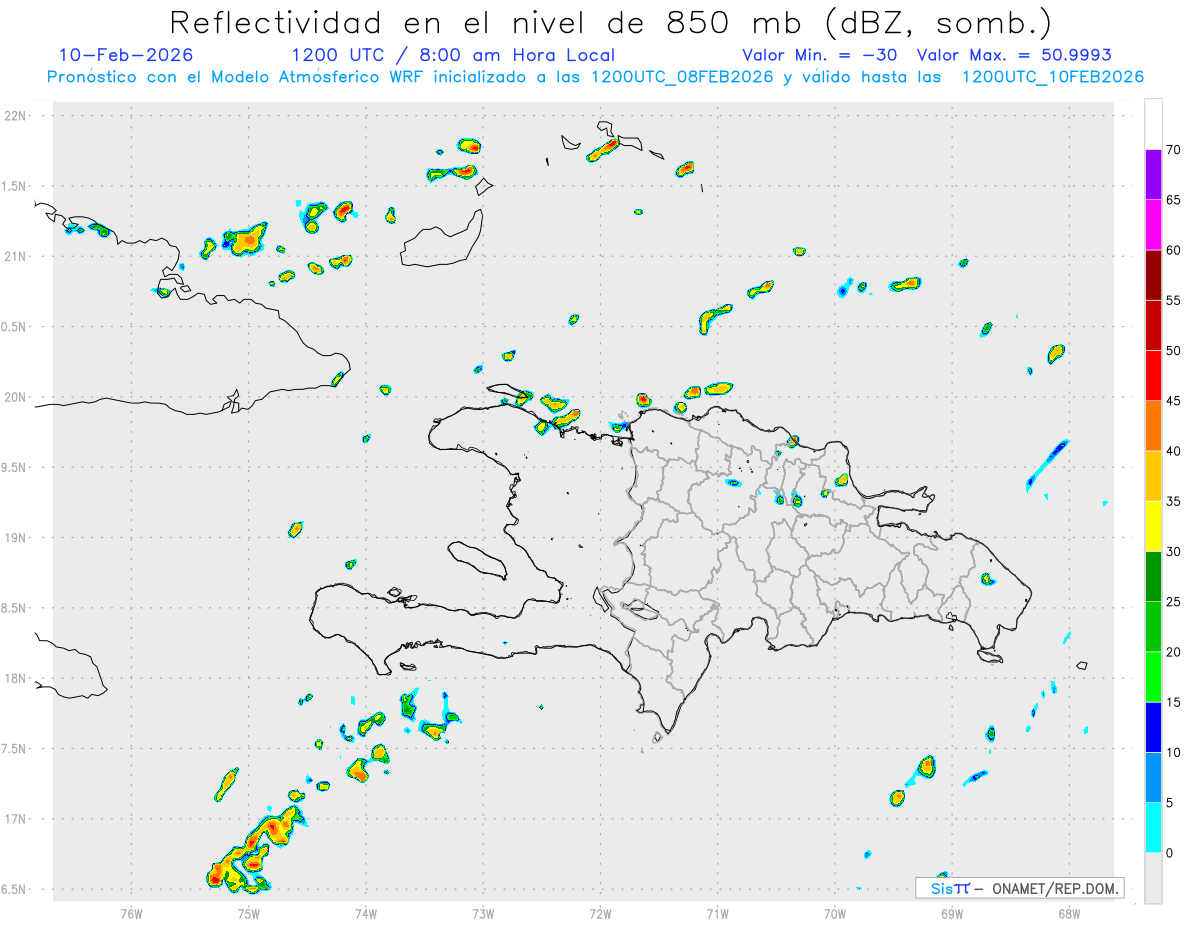Click the date label '10-Feb-2026'
1200x927 pixels.
(x=126, y=55)
